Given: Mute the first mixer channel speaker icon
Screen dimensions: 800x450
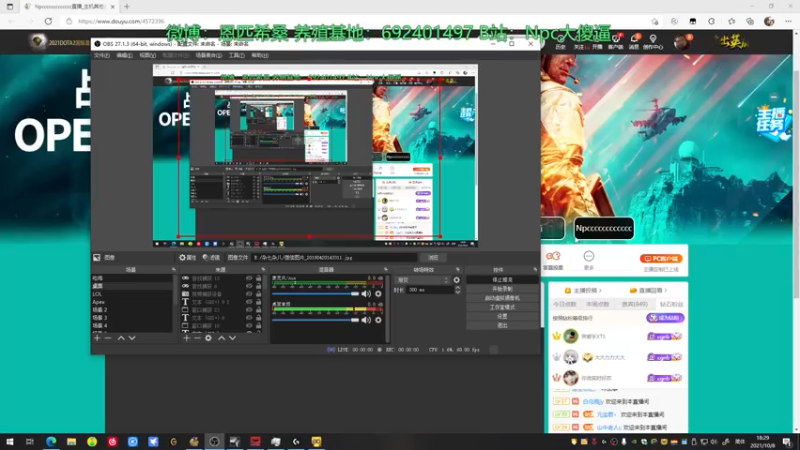Looking at the screenshot, I should (x=366, y=294).
